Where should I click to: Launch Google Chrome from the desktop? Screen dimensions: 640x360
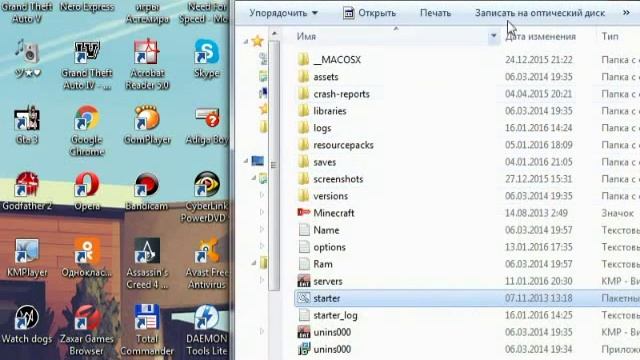point(87,131)
